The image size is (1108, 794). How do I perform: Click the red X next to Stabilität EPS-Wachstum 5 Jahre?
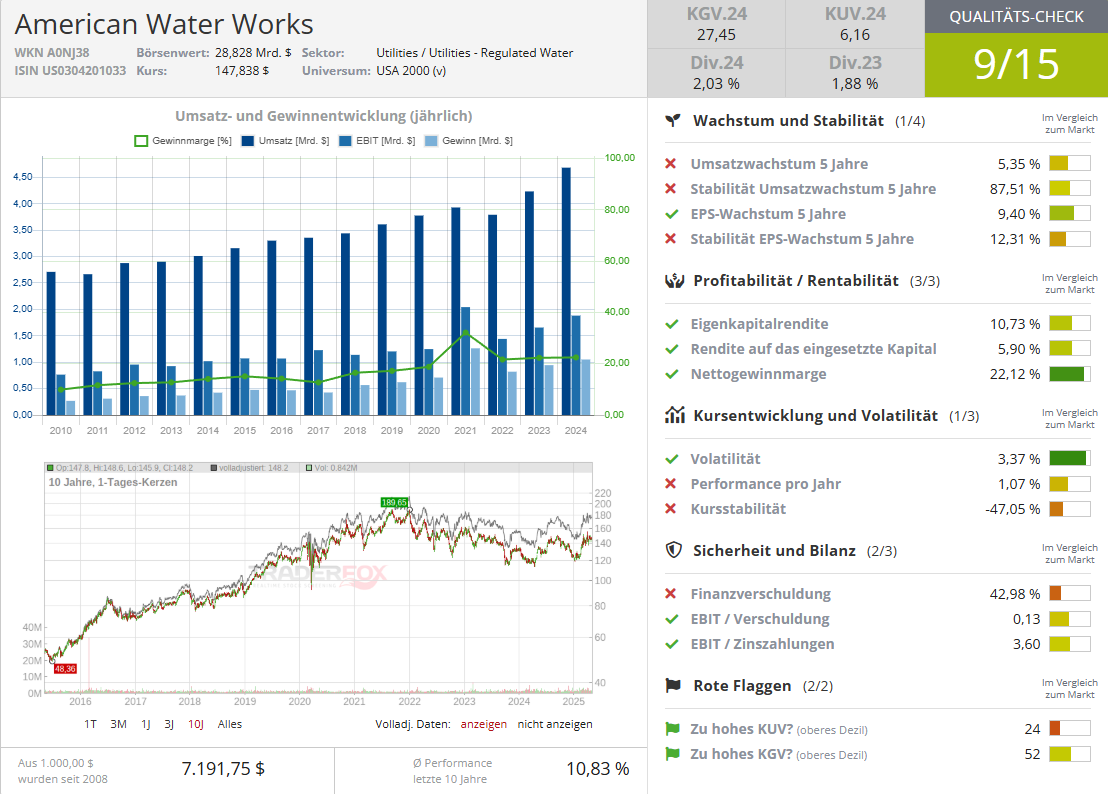[x=671, y=239]
